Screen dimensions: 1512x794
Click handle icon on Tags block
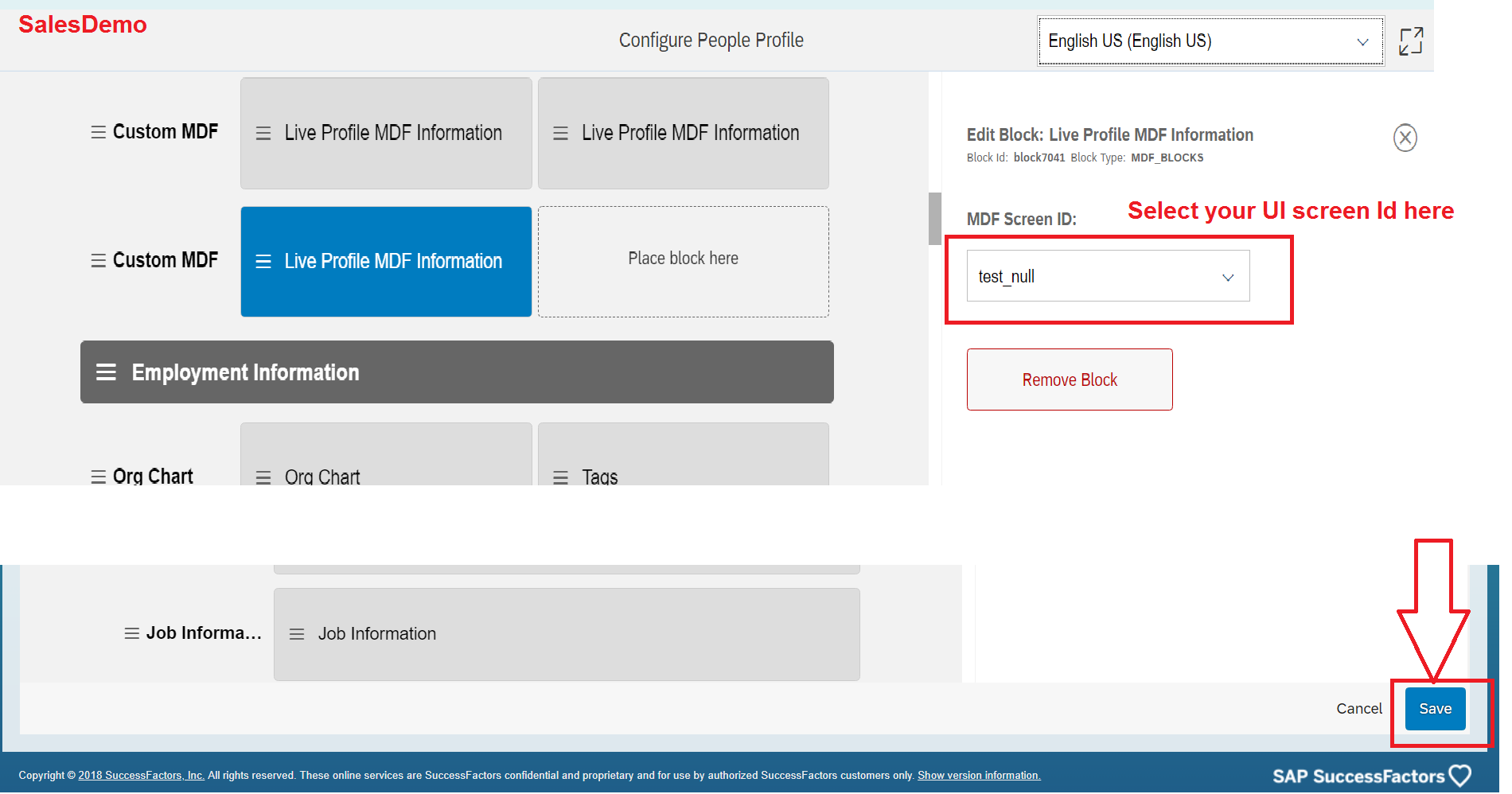(561, 477)
